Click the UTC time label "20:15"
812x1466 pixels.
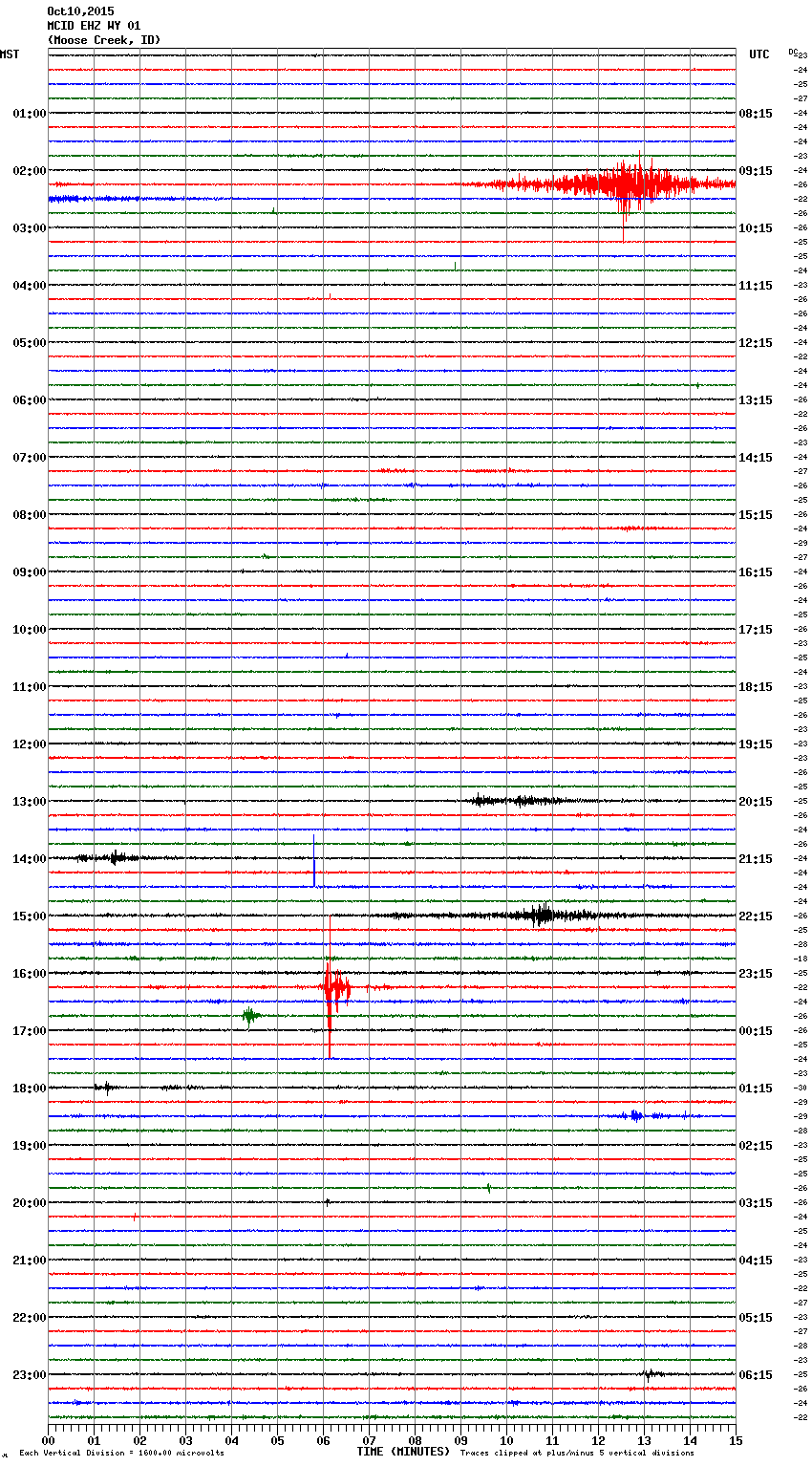[756, 801]
